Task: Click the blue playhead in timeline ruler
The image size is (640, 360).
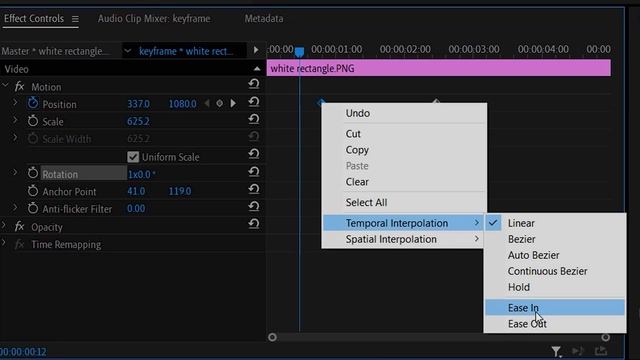Action: click(299, 52)
